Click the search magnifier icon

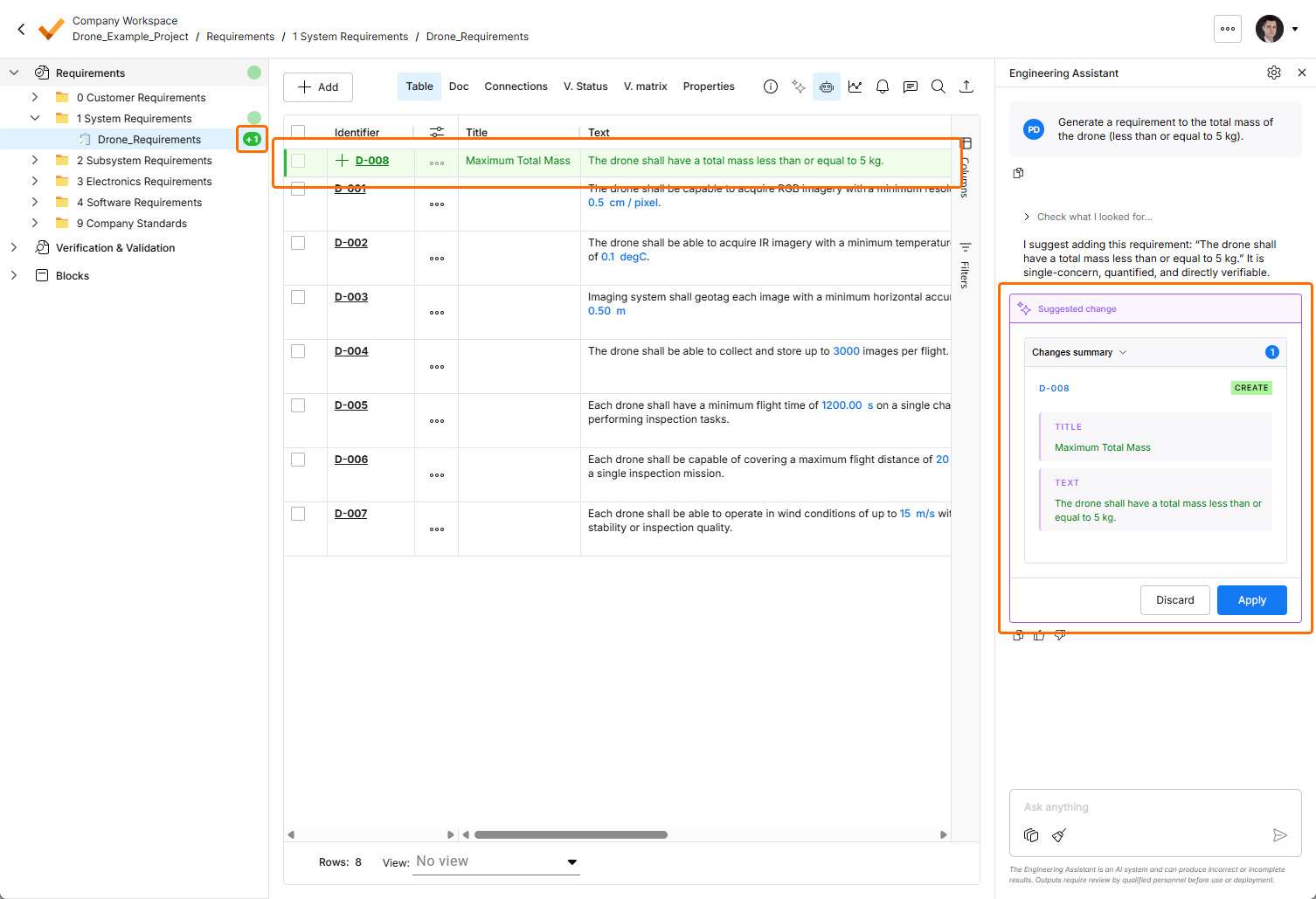click(x=939, y=86)
